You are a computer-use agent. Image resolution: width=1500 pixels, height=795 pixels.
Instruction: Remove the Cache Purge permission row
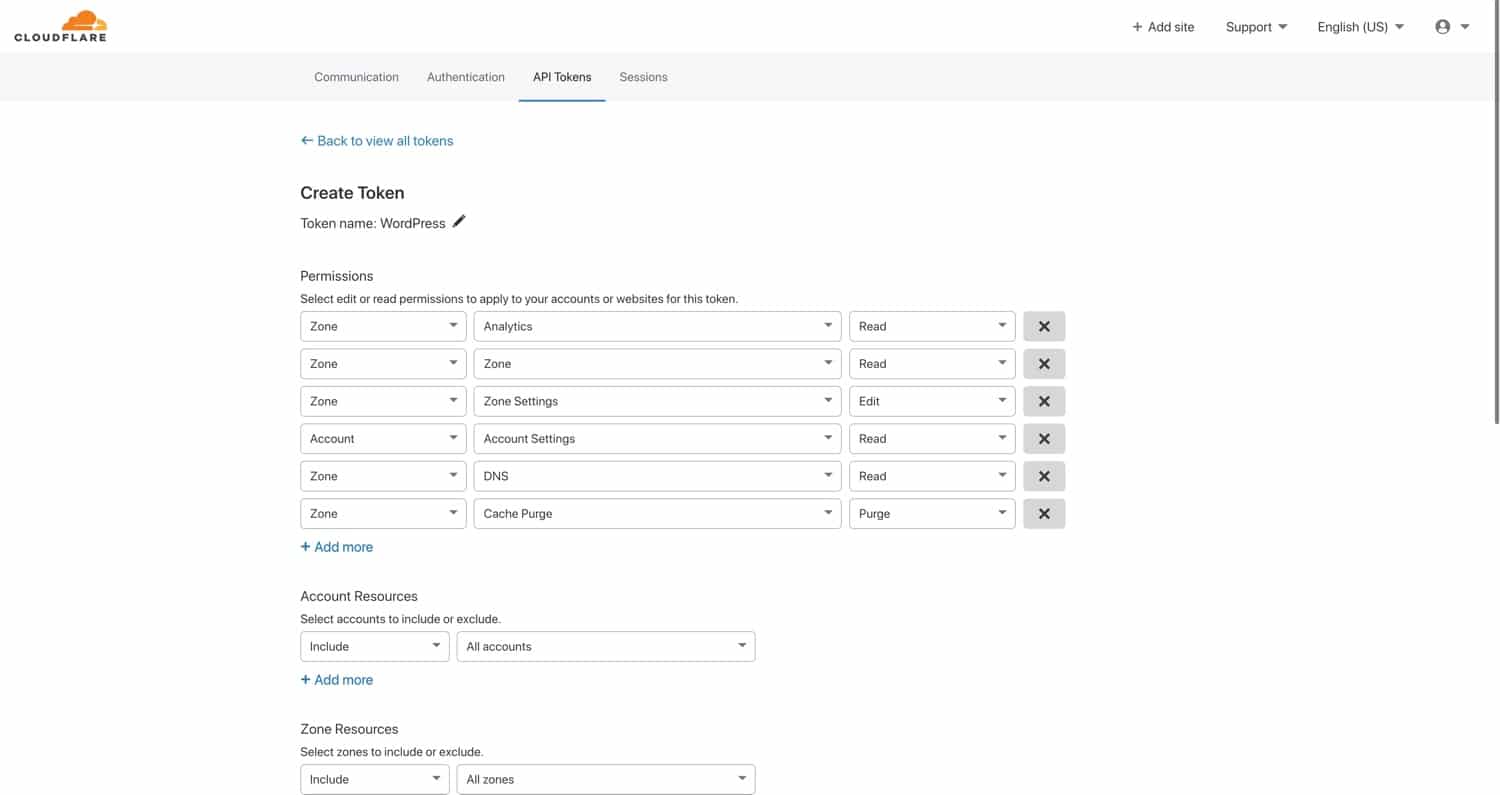point(1043,513)
